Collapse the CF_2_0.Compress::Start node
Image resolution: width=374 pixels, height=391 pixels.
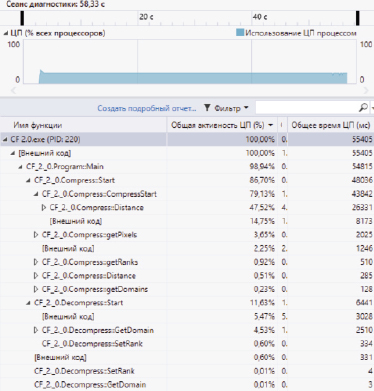29,181
